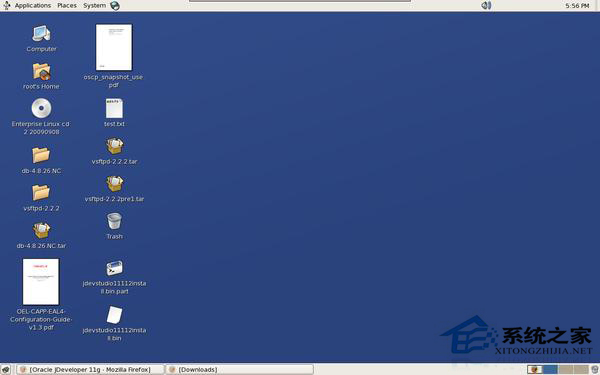600x375 pixels.
Task: Select the vsftpd-2.2.2 folder icon
Action: 41,192
